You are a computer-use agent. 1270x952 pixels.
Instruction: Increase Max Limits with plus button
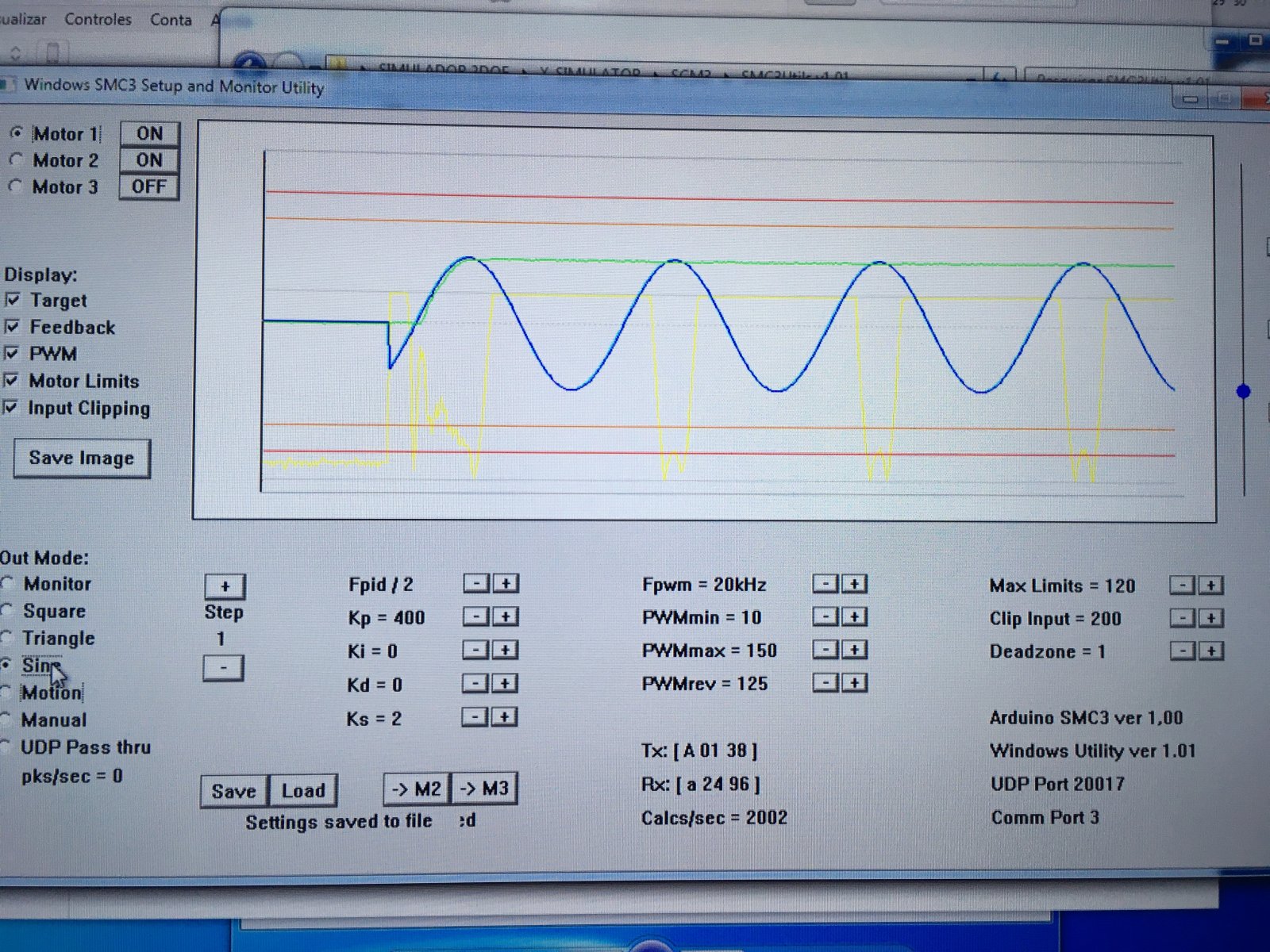(x=1211, y=585)
